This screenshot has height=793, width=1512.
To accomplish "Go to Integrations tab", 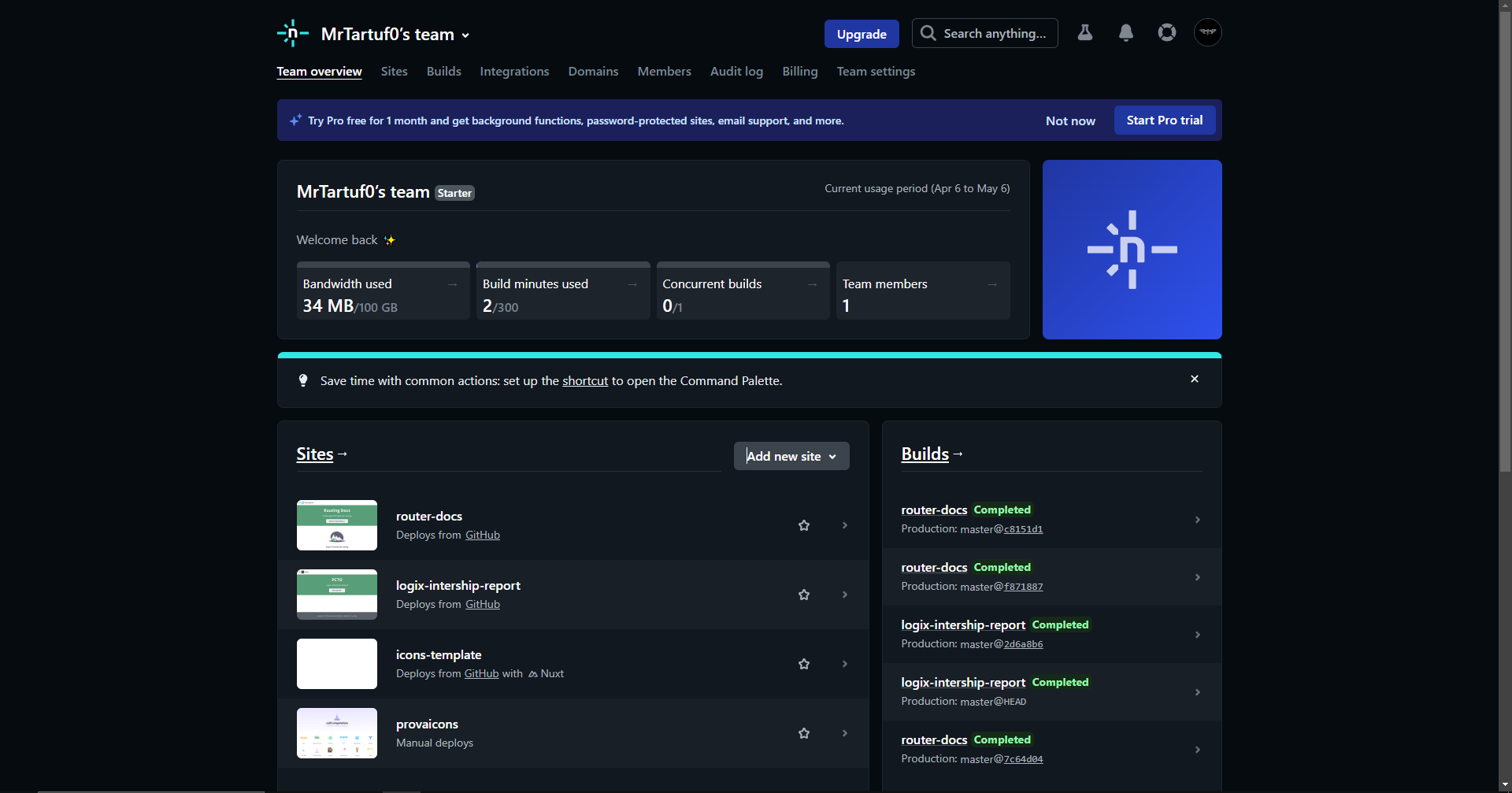I will [515, 72].
